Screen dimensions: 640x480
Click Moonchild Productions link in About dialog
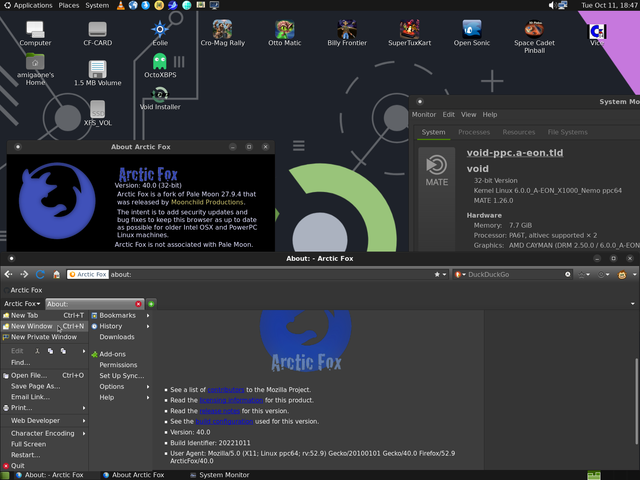click(x=207, y=202)
